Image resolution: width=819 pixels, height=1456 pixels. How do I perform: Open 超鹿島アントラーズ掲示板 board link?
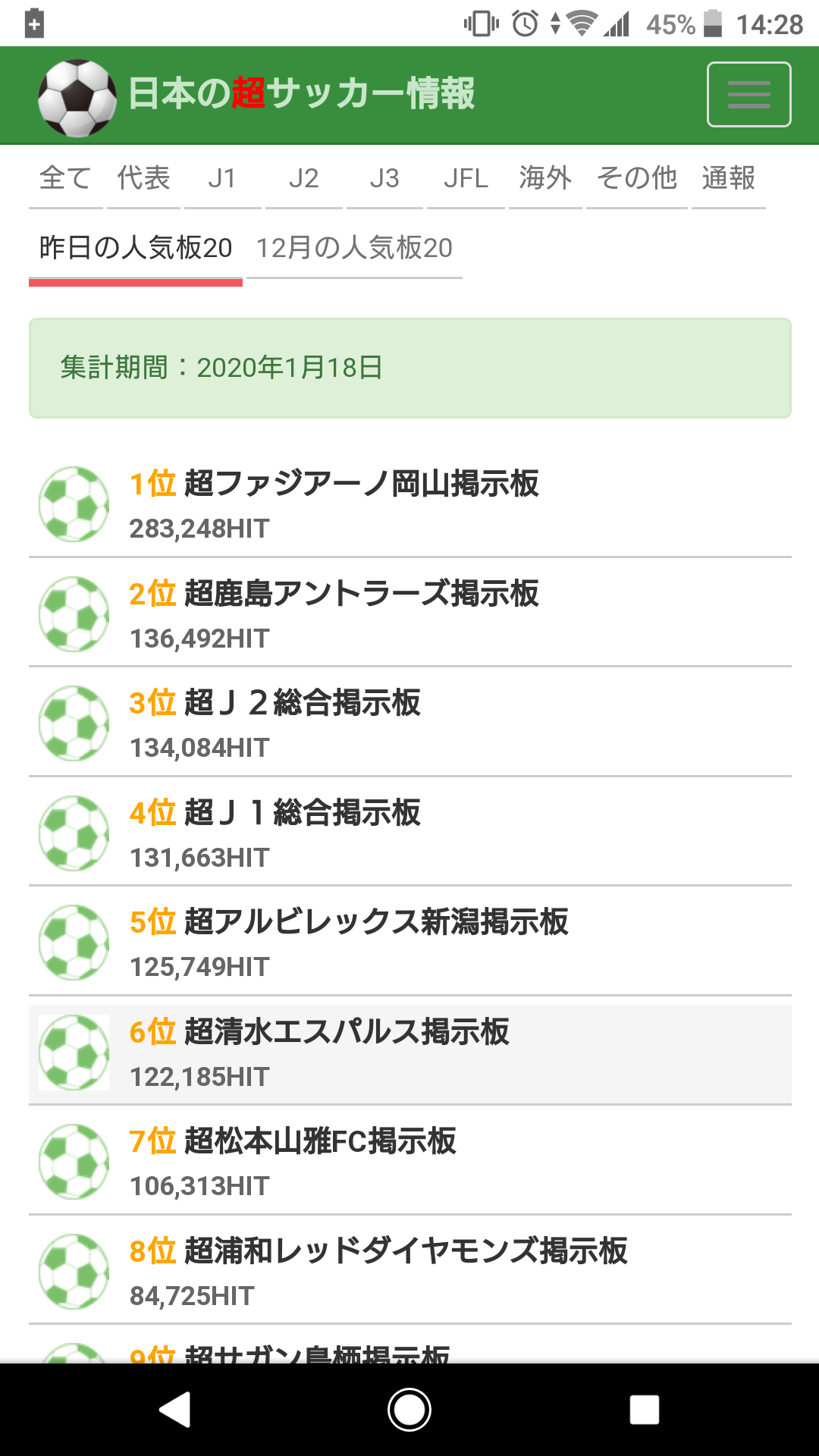pyautogui.click(x=361, y=594)
